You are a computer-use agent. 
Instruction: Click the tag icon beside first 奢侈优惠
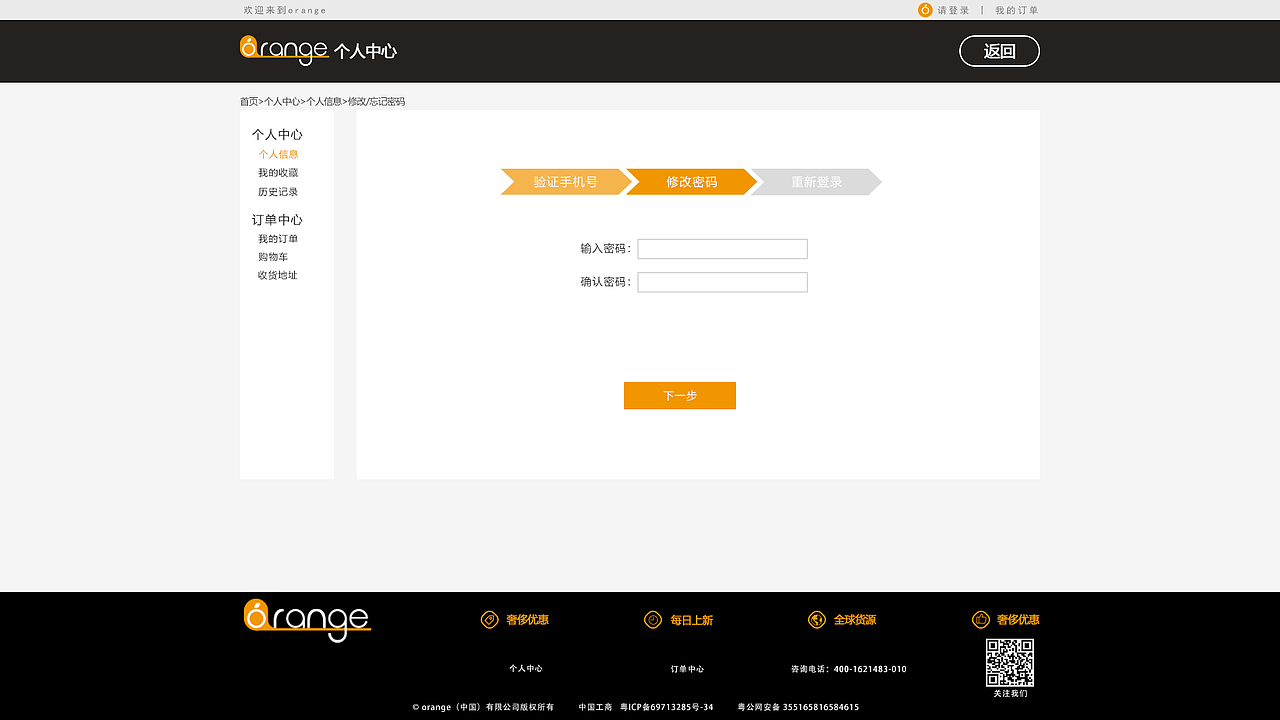tap(489, 620)
